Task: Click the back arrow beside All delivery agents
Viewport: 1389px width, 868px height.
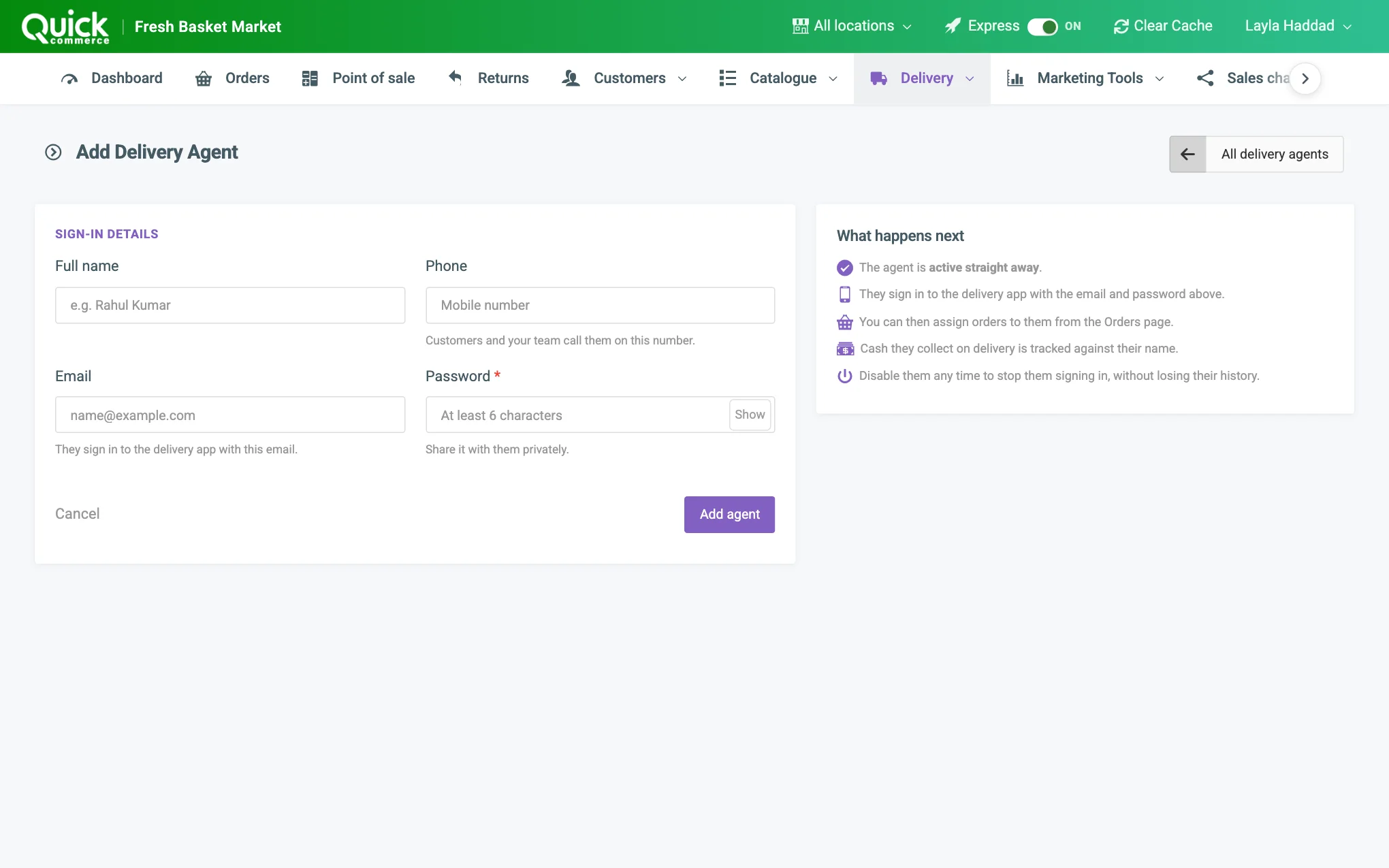Action: 1187,154
